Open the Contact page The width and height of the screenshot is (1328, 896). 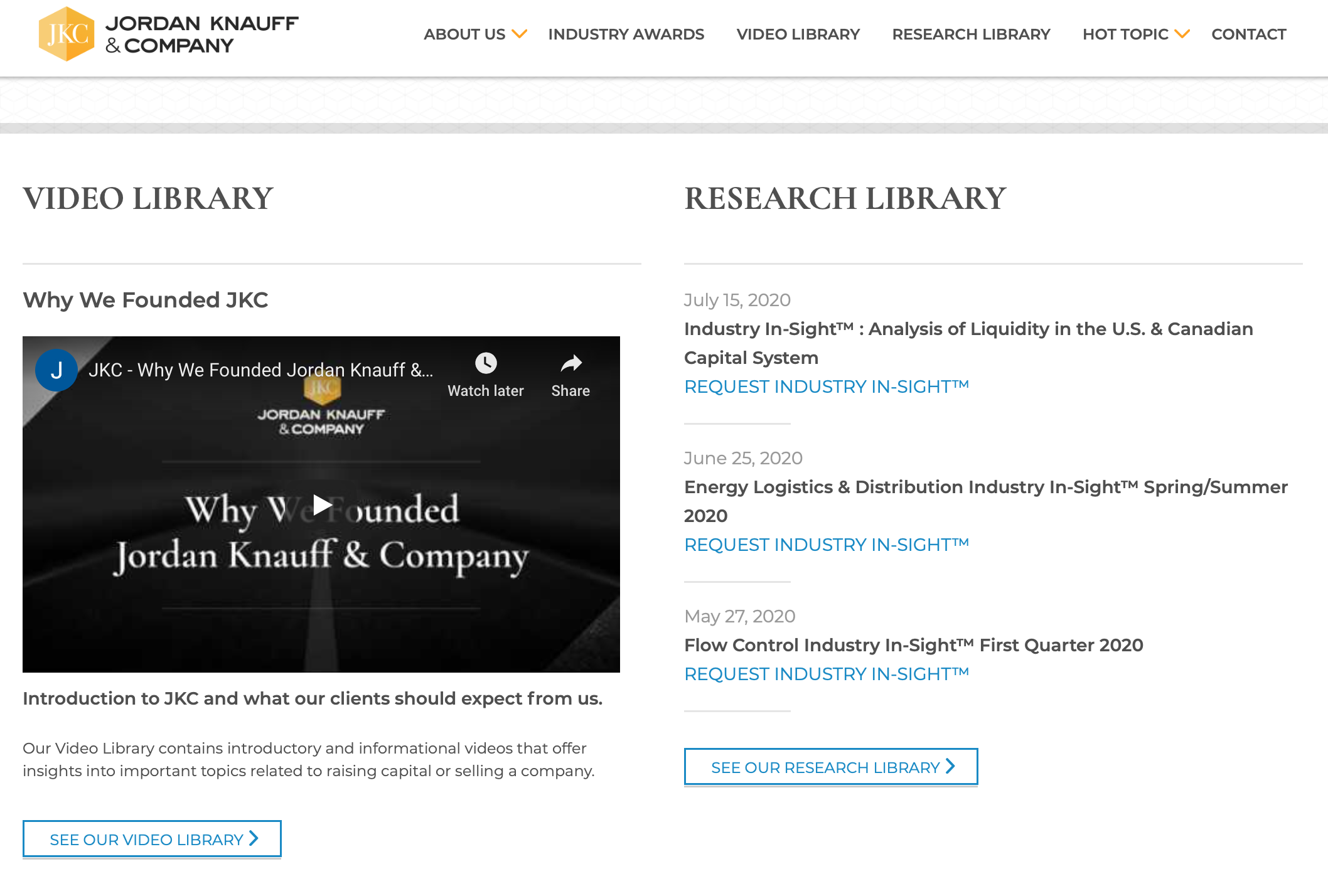pyautogui.click(x=1249, y=35)
